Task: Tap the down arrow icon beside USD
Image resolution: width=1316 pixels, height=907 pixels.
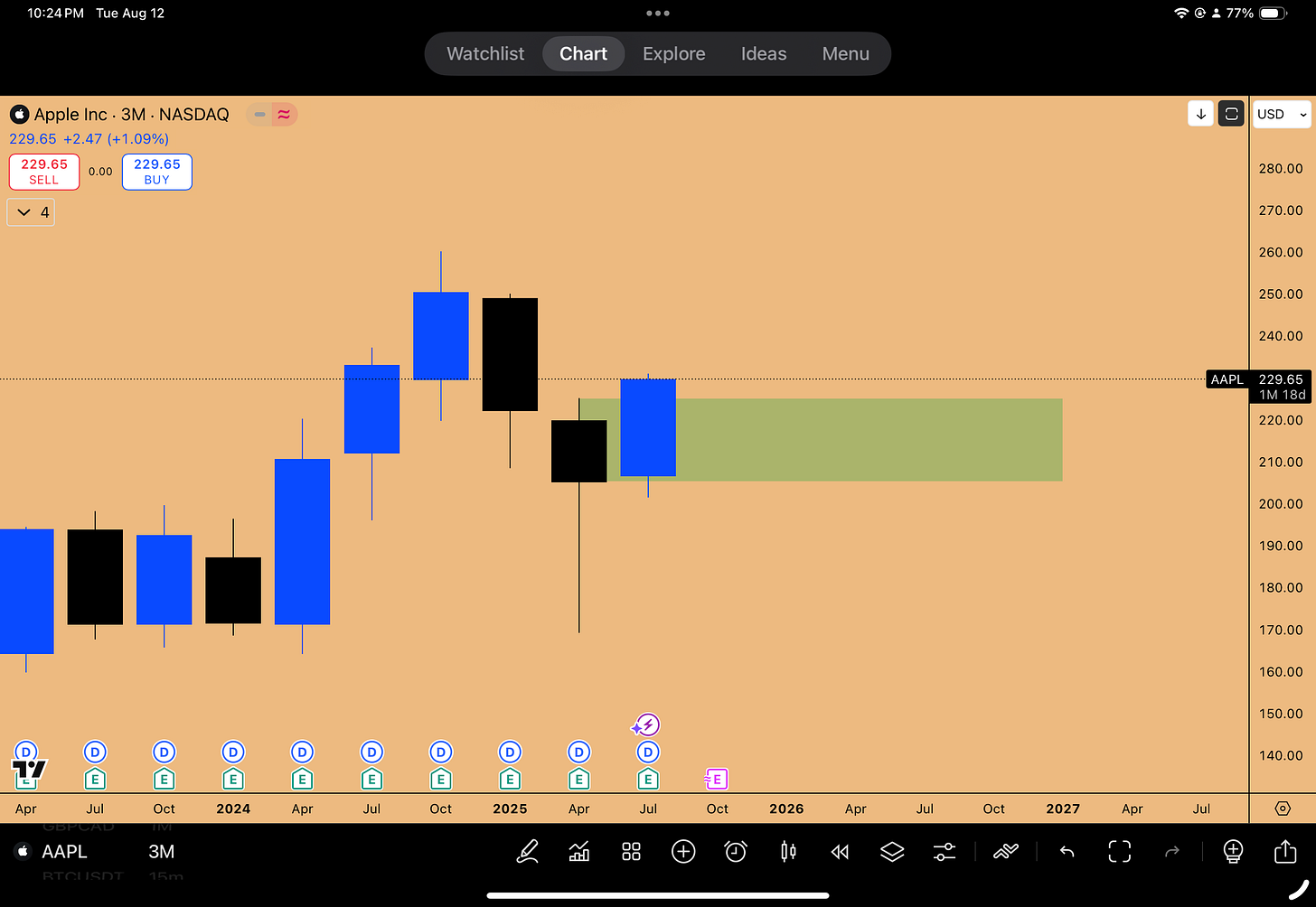Action: [x=1200, y=114]
